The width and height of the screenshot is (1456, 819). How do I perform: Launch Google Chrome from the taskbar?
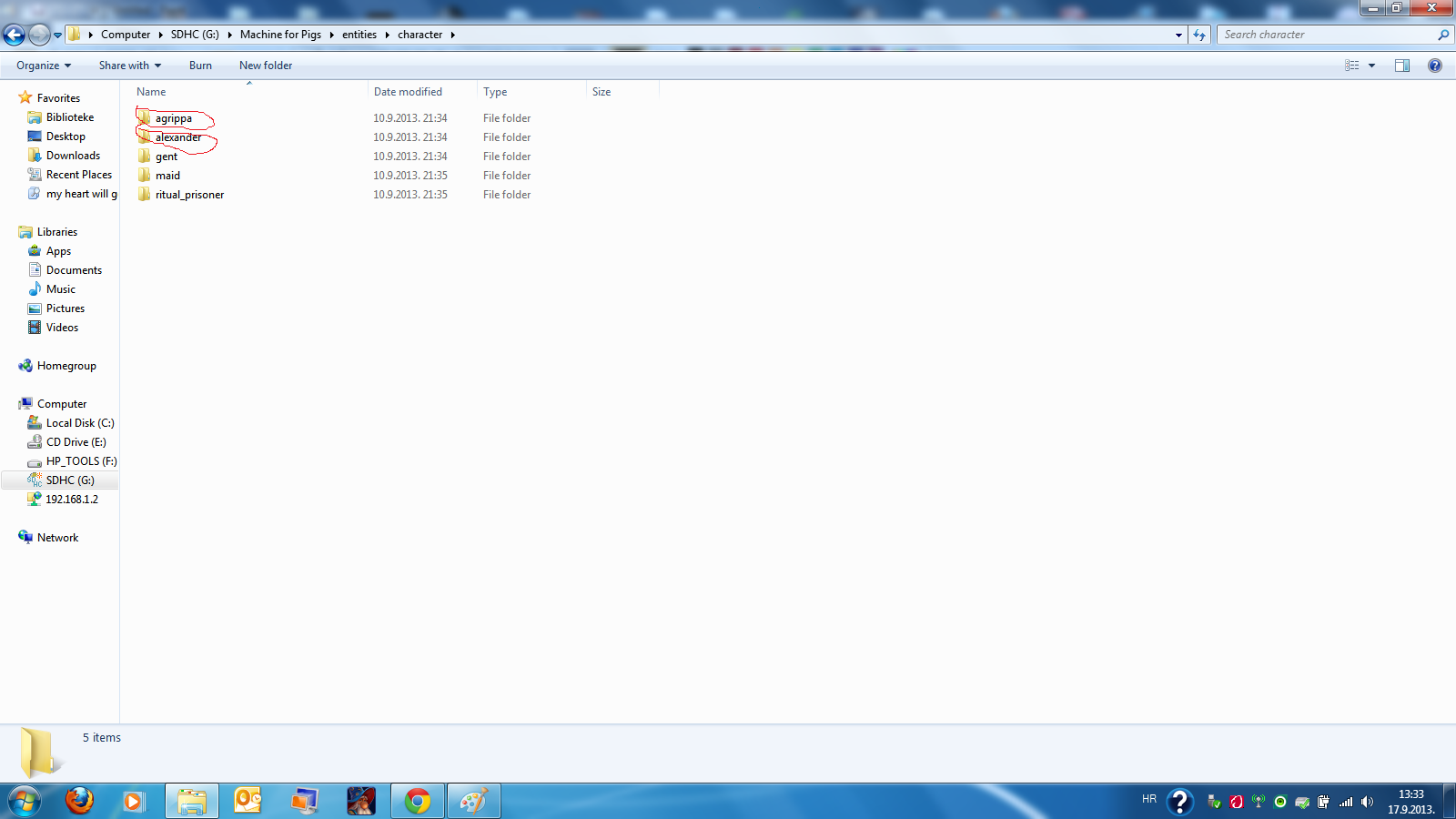(x=418, y=801)
